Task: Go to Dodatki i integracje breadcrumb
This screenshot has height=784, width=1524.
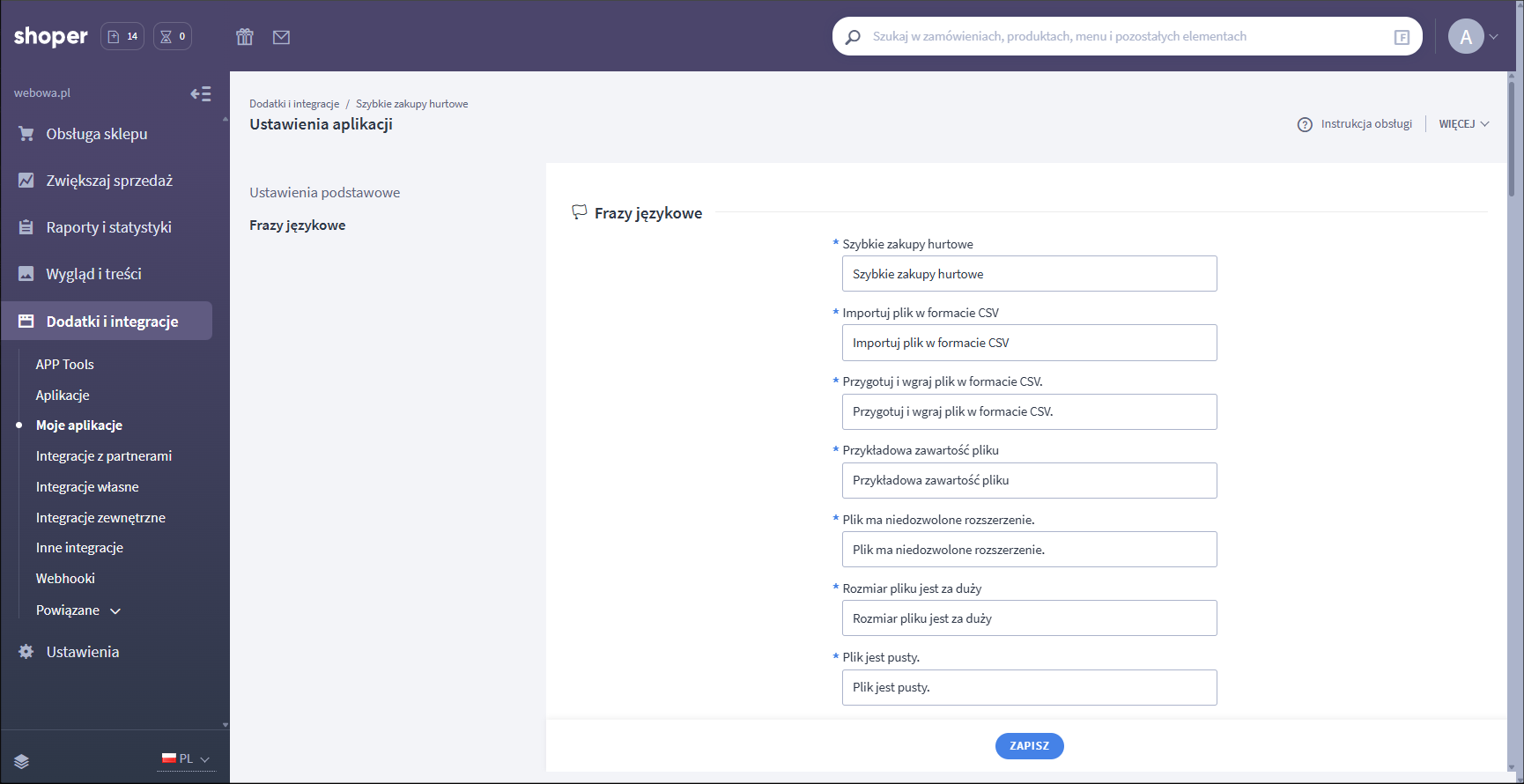Action: [294, 104]
